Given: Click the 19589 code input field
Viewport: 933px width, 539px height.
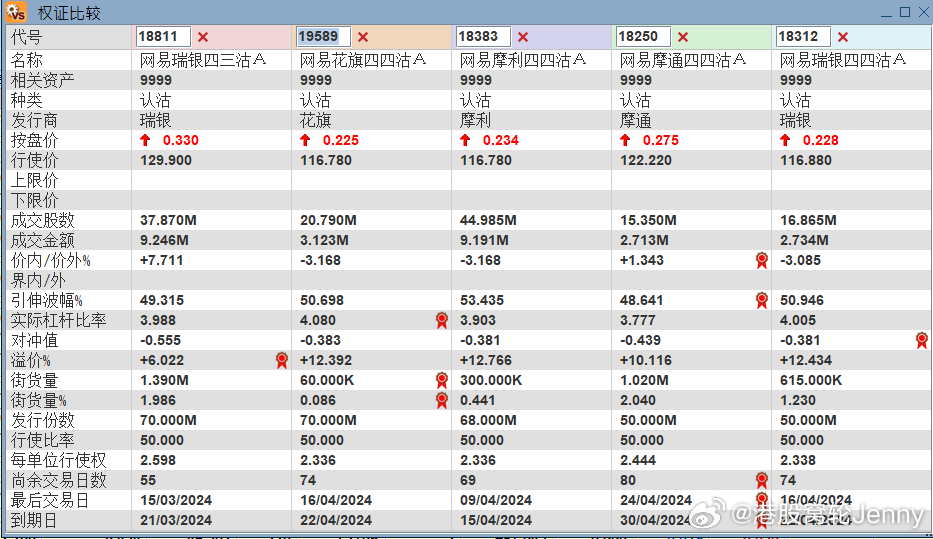Looking at the screenshot, I should click(323, 37).
